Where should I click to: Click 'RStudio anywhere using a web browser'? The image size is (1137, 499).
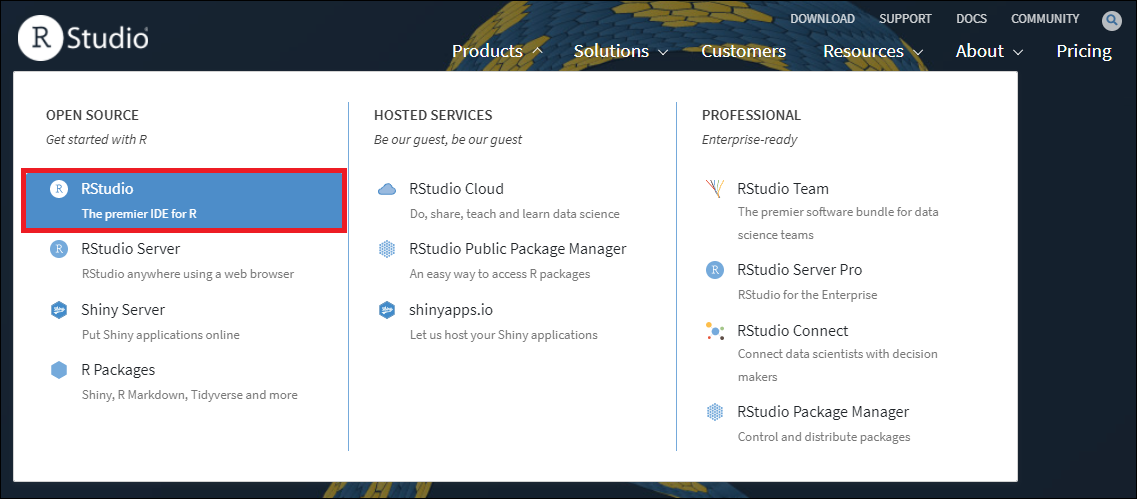pos(188,274)
